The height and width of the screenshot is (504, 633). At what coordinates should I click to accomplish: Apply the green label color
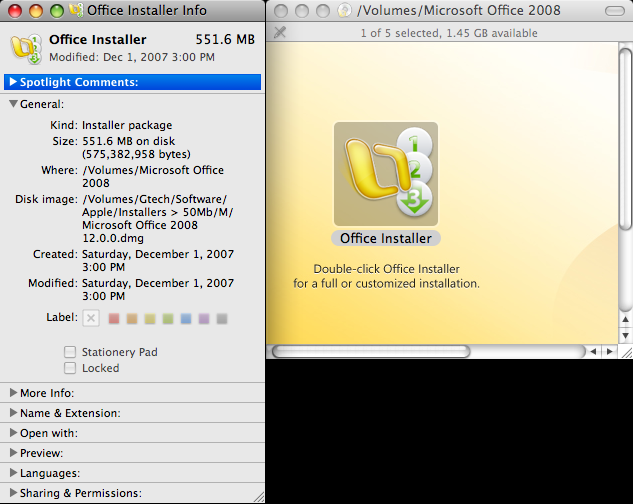click(168, 319)
